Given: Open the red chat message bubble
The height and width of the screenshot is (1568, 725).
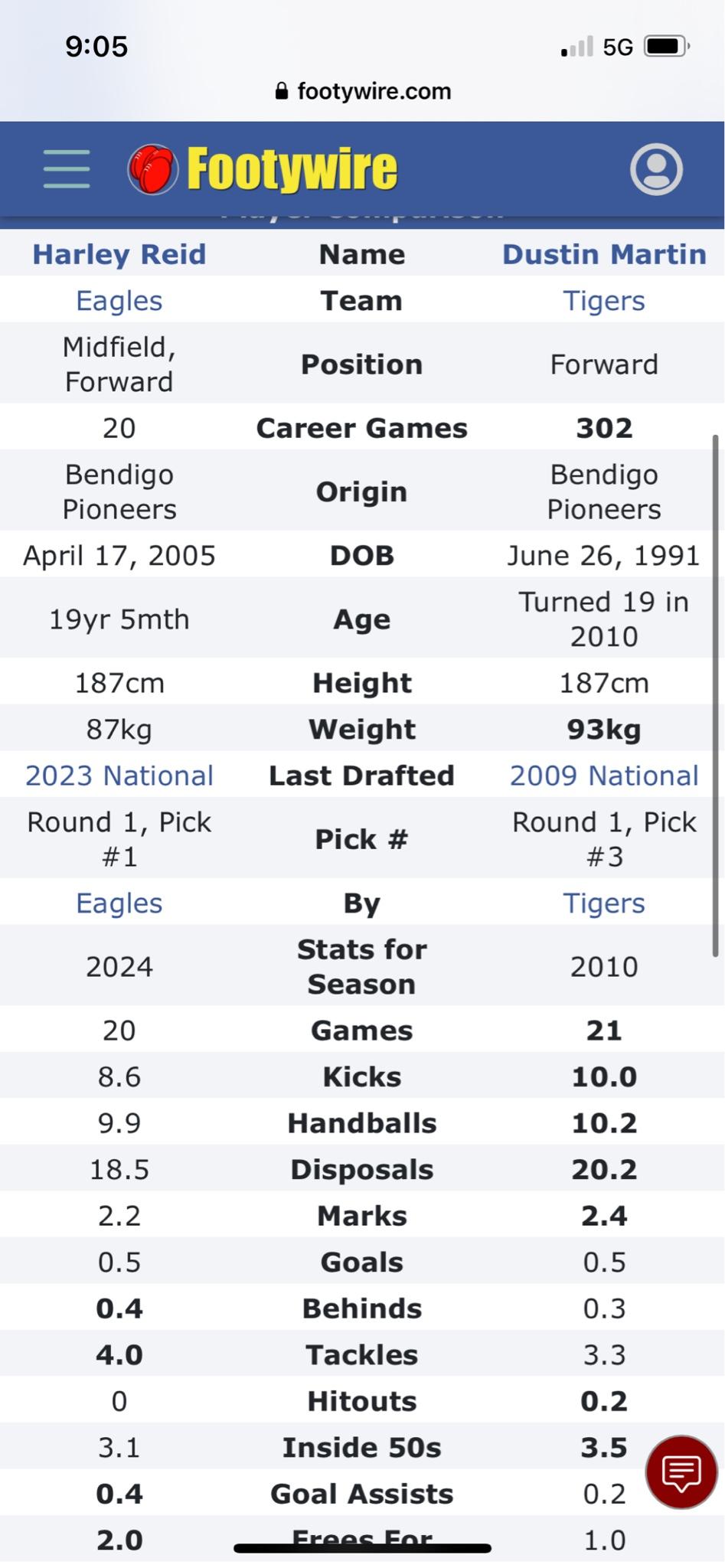Looking at the screenshot, I should [x=681, y=1472].
